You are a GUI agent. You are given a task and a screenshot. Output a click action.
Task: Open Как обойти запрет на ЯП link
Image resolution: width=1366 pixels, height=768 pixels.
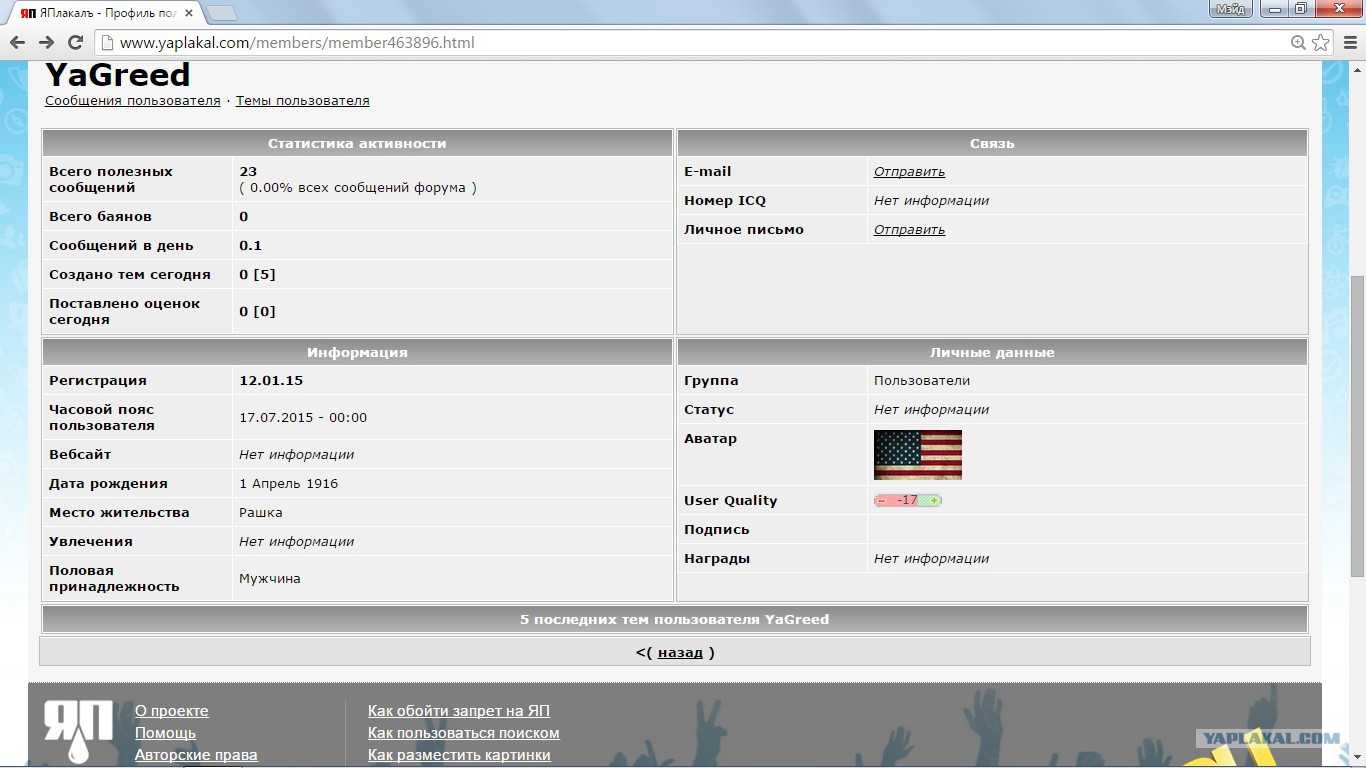point(459,711)
